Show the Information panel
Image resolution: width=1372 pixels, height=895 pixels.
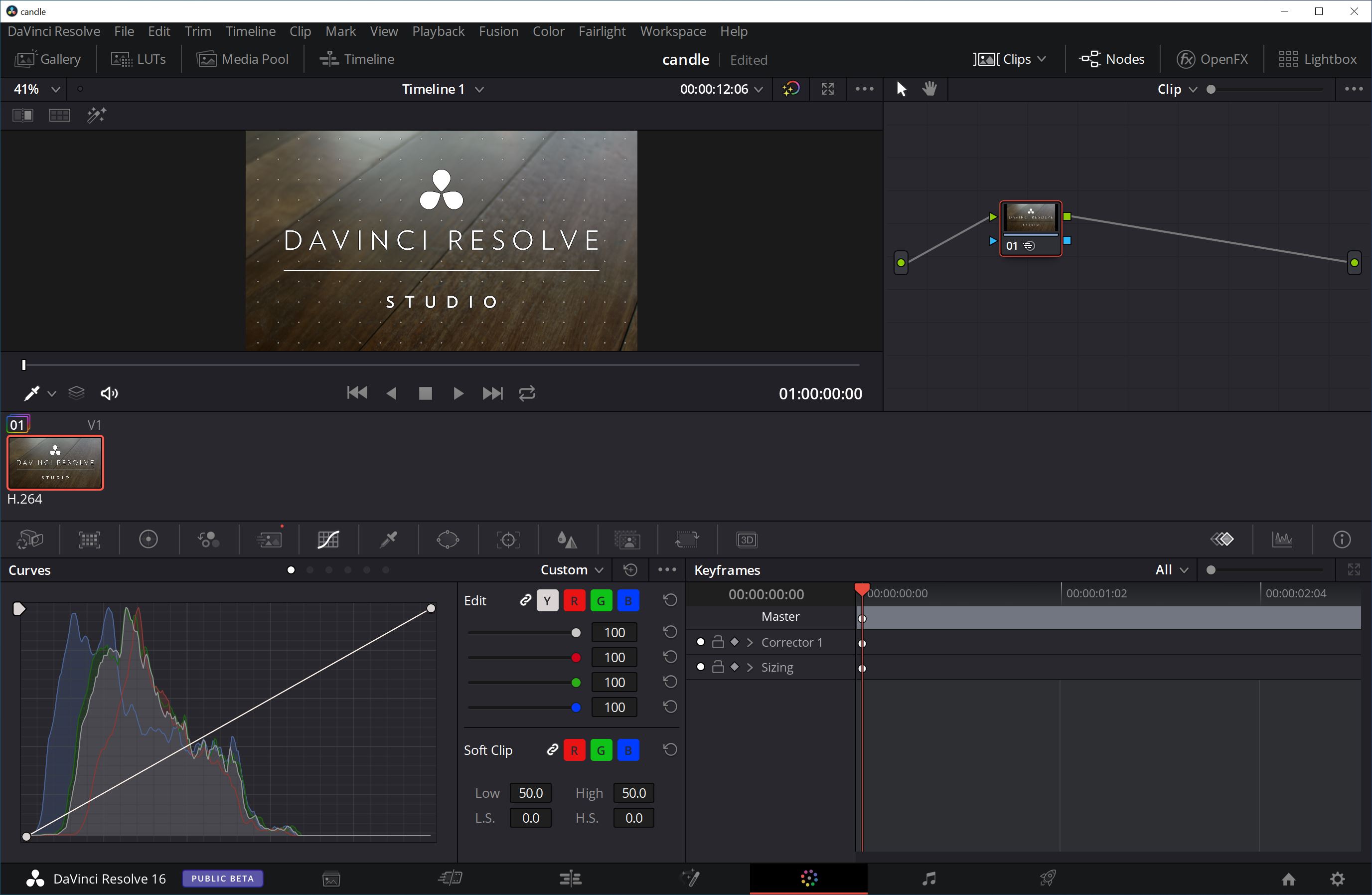click(1342, 540)
